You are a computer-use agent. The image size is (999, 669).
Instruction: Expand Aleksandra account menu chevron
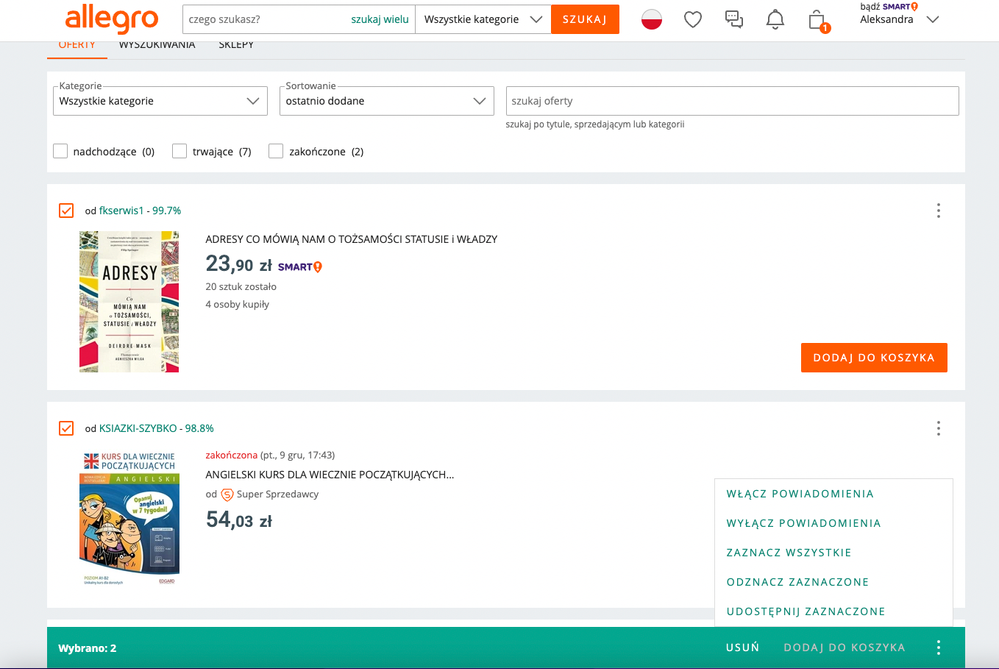click(x=933, y=19)
